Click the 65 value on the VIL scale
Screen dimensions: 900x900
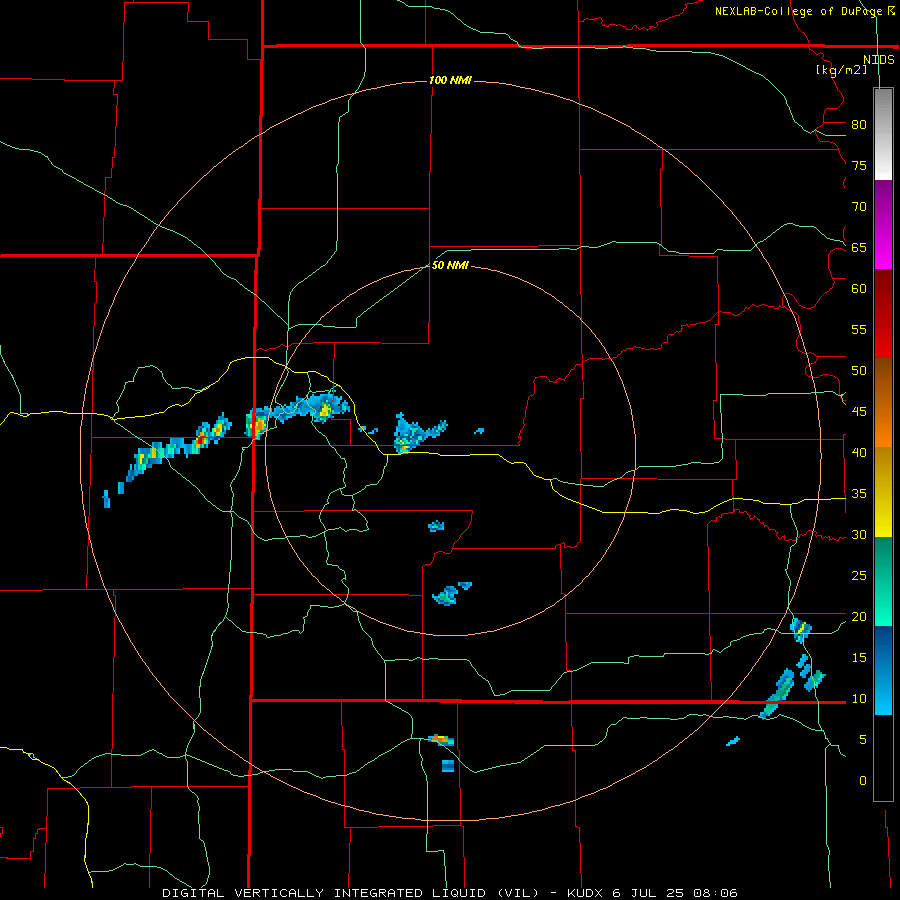[x=859, y=247]
